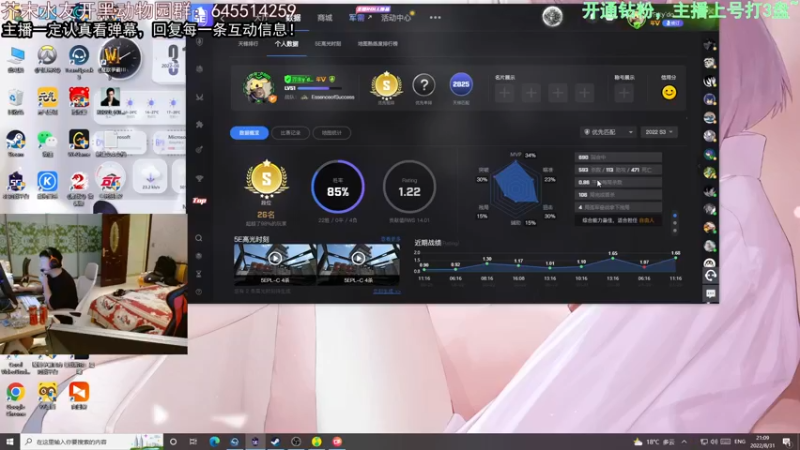Viewport: 800px width, 450px height.
Task: Switch to the 个人数据 tab
Action: [286, 44]
